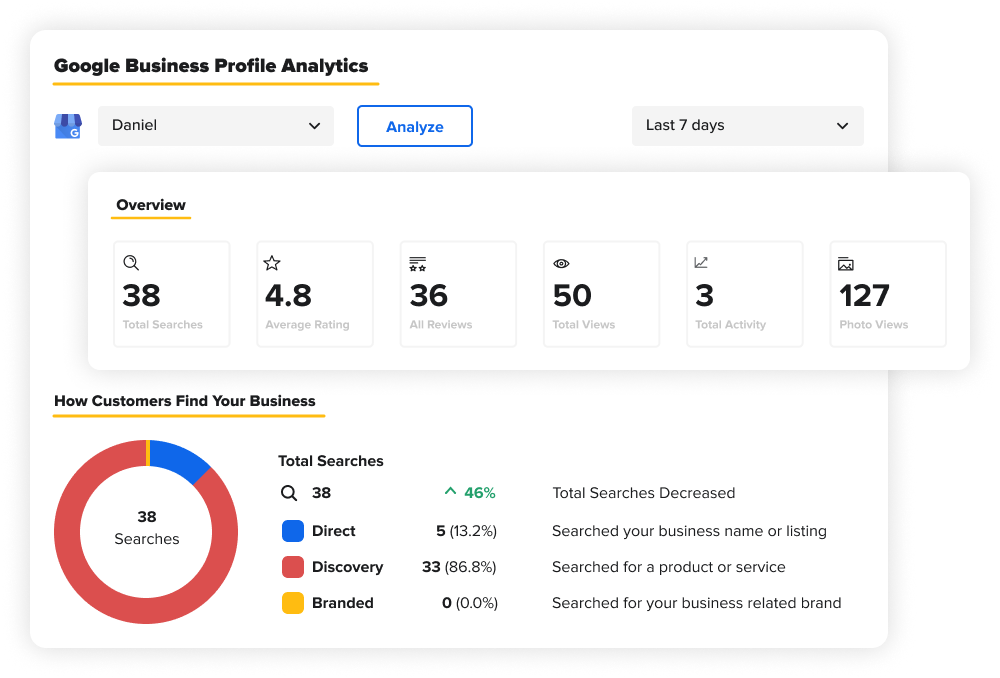Click the '5 (13.2%)' Direct value
The image size is (1000, 678).
pos(466,531)
